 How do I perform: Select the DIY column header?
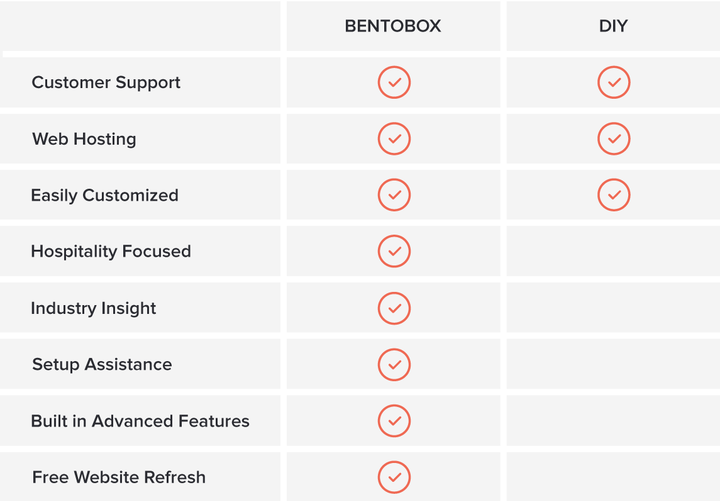pyautogui.click(x=613, y=26)
